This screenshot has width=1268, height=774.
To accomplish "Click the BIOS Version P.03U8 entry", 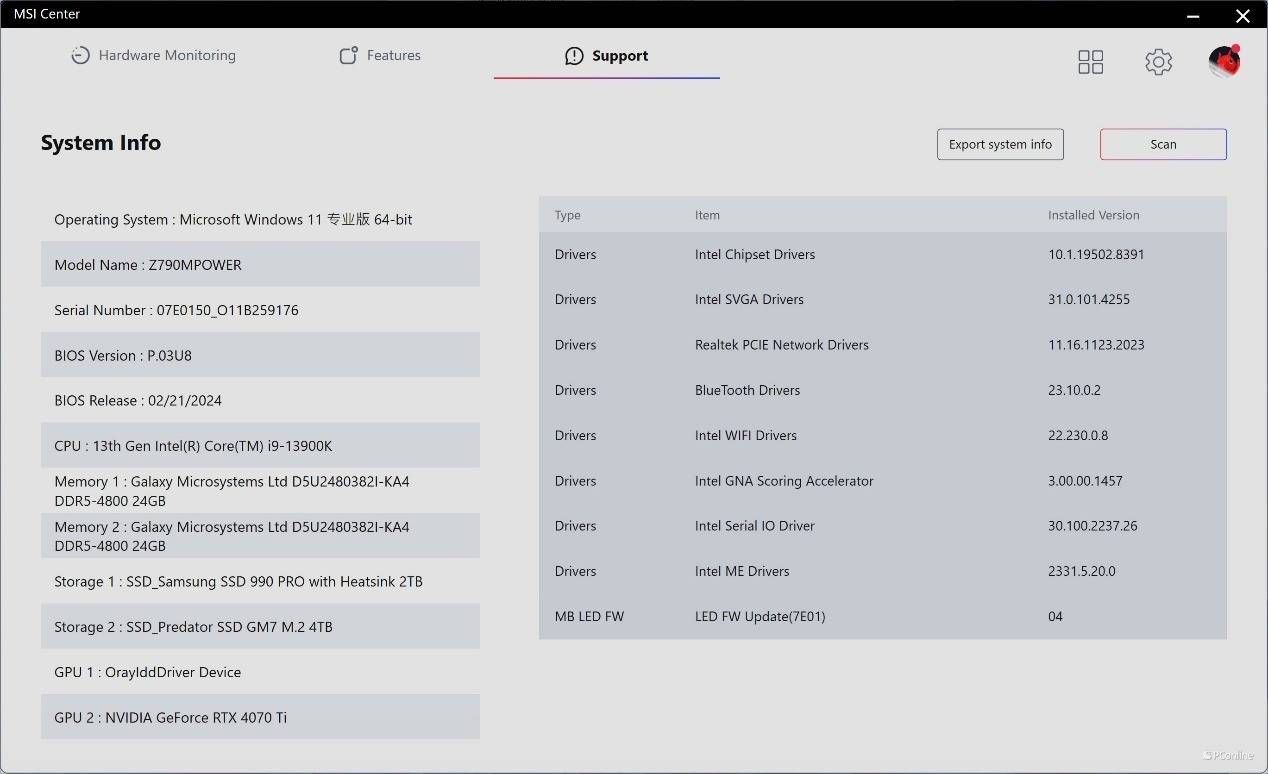I will point(260,355).
